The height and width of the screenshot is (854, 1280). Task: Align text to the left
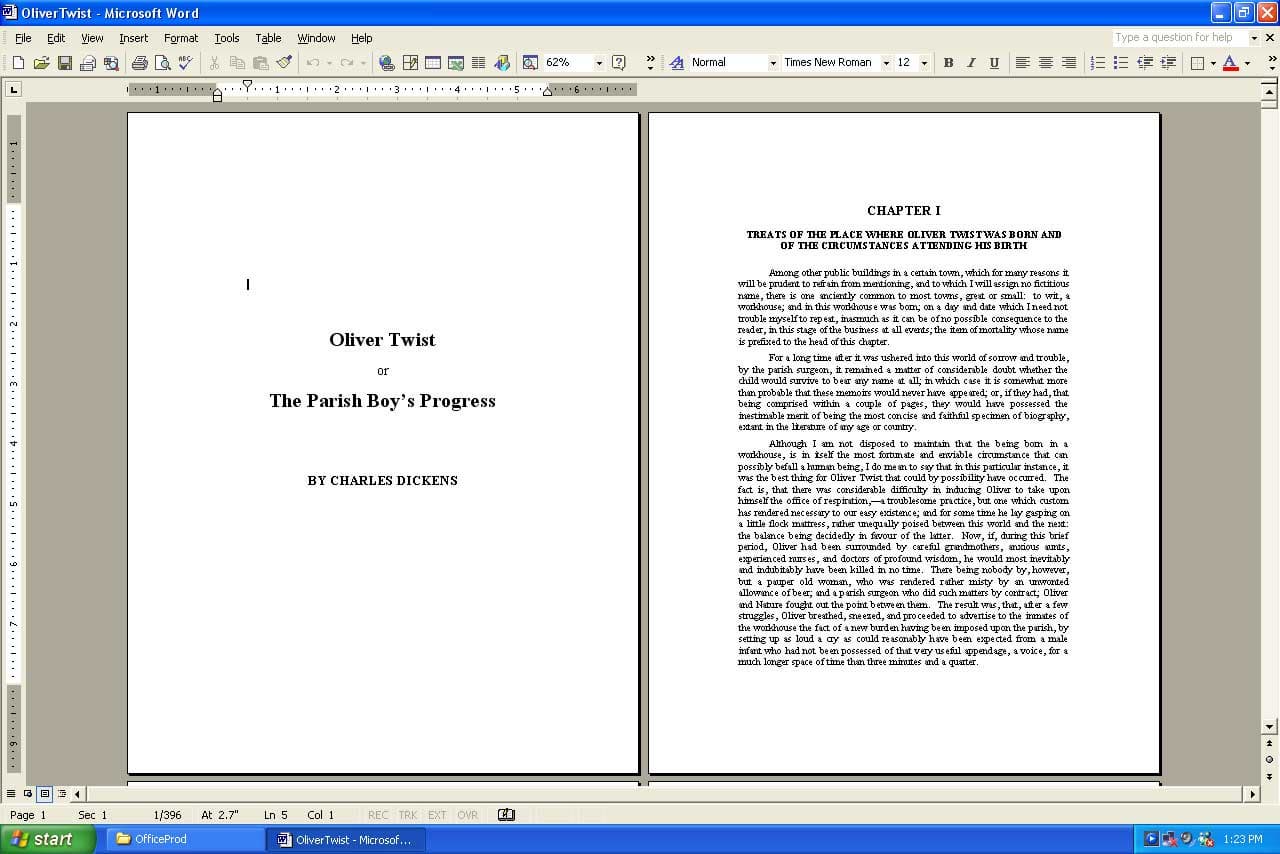pos(1022,63)
